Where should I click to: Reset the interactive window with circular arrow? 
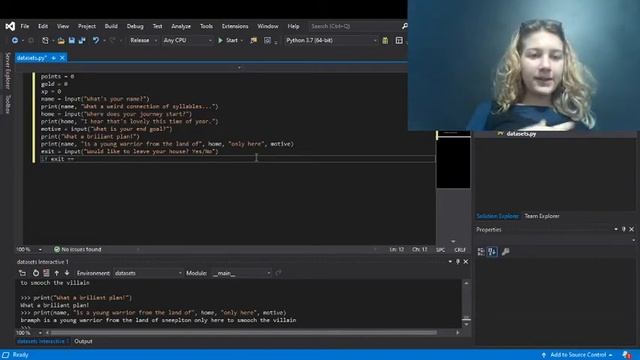pyautogui.click(x=36, y=273)
